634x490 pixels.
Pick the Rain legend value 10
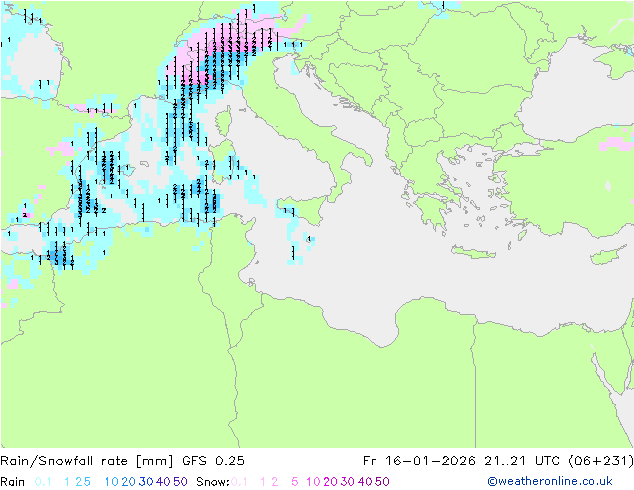112,482
